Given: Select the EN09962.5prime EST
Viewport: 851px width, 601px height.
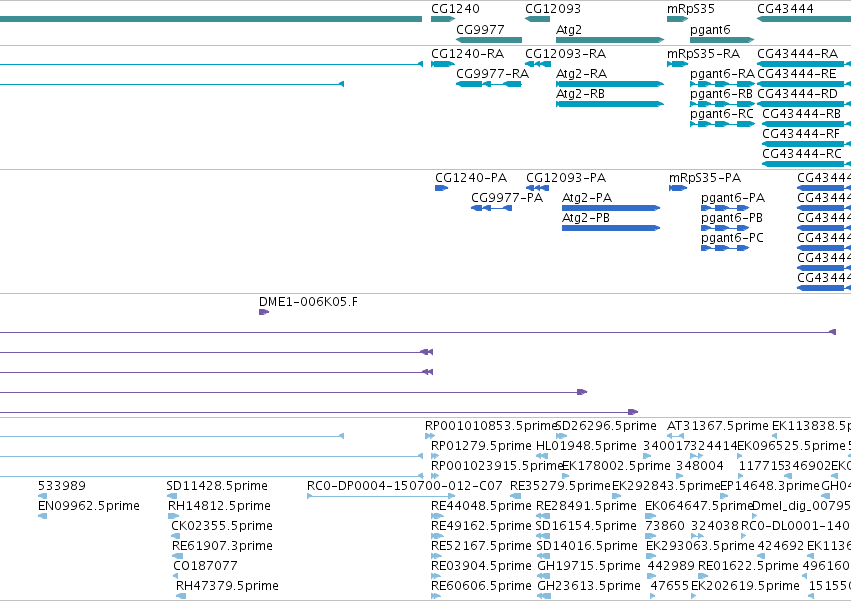Looking at the screenshot, I should pos(42,516).
